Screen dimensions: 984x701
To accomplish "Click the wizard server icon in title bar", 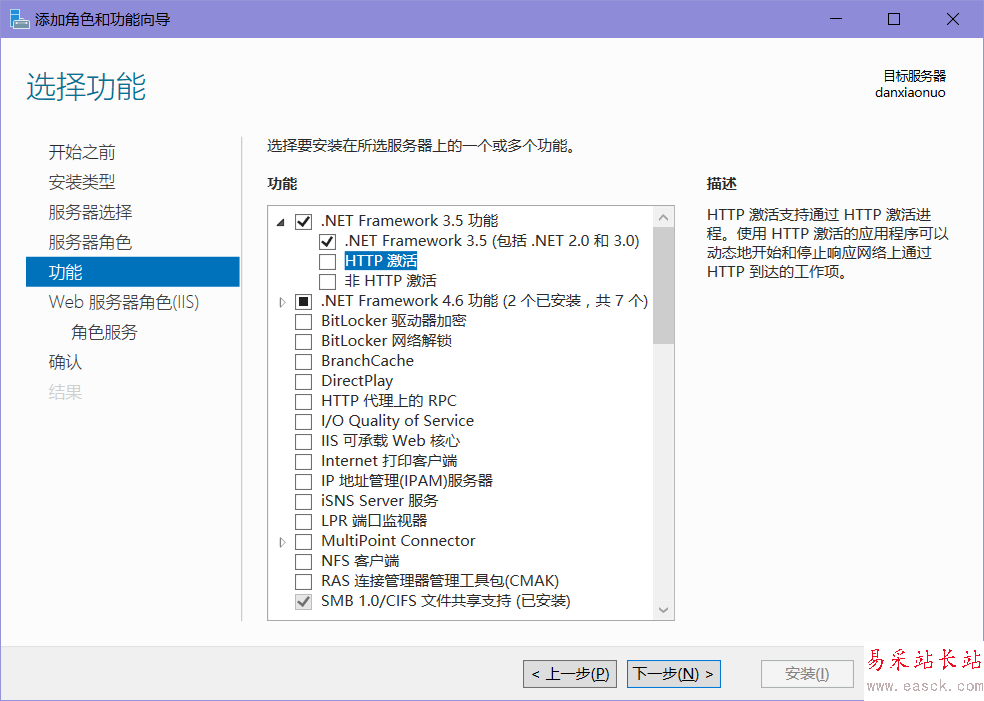I will (x=19, y=19).
